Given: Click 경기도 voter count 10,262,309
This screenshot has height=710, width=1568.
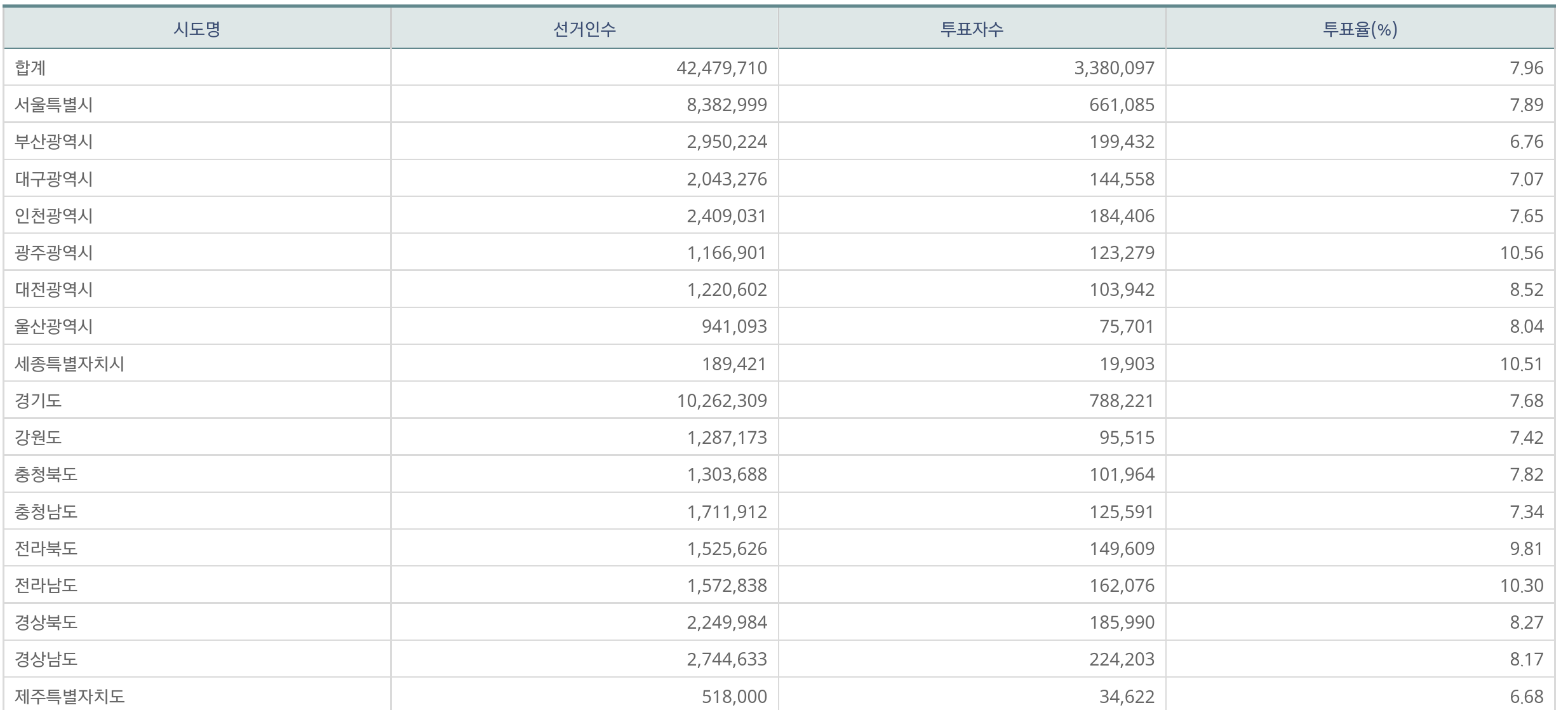Looking at the screenshot, I should [721, 401].
